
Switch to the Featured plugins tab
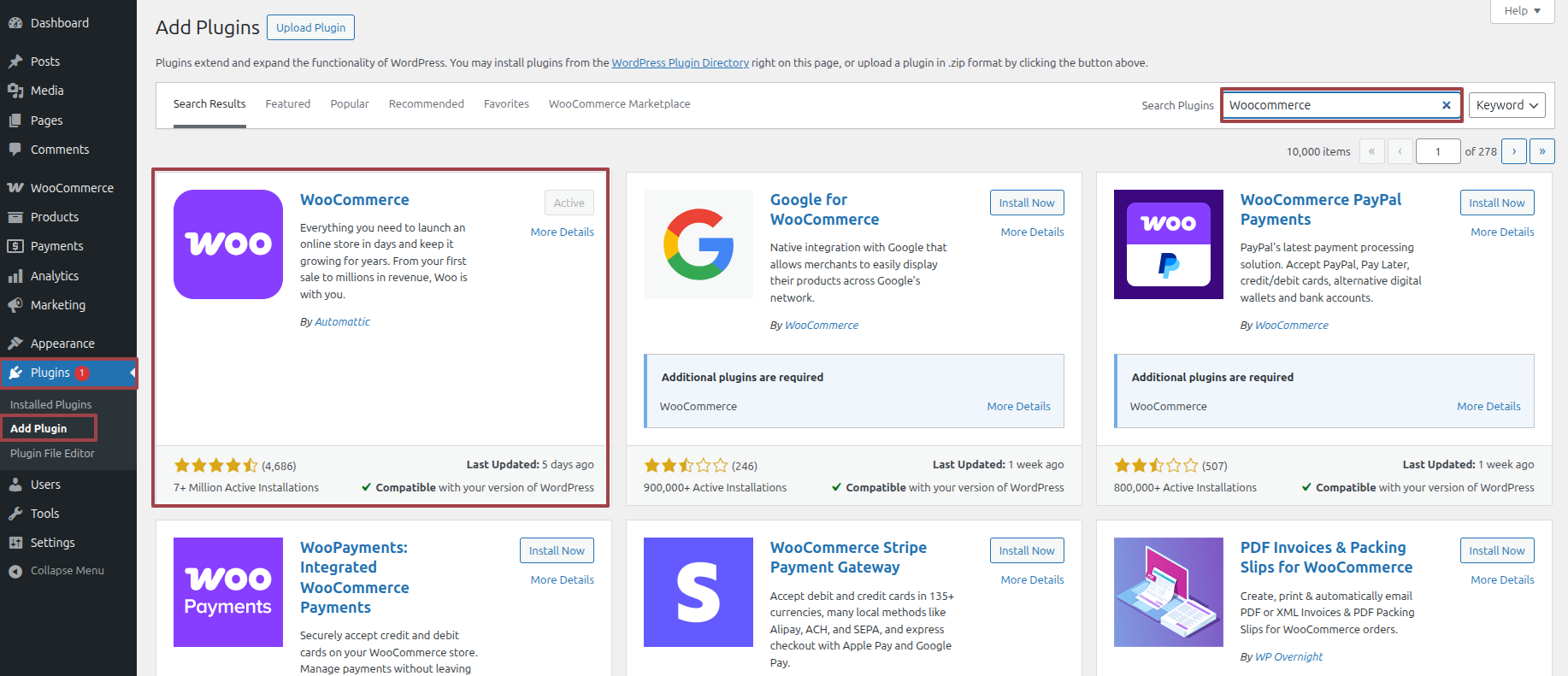pyautogui.click(x=287, y=104)
